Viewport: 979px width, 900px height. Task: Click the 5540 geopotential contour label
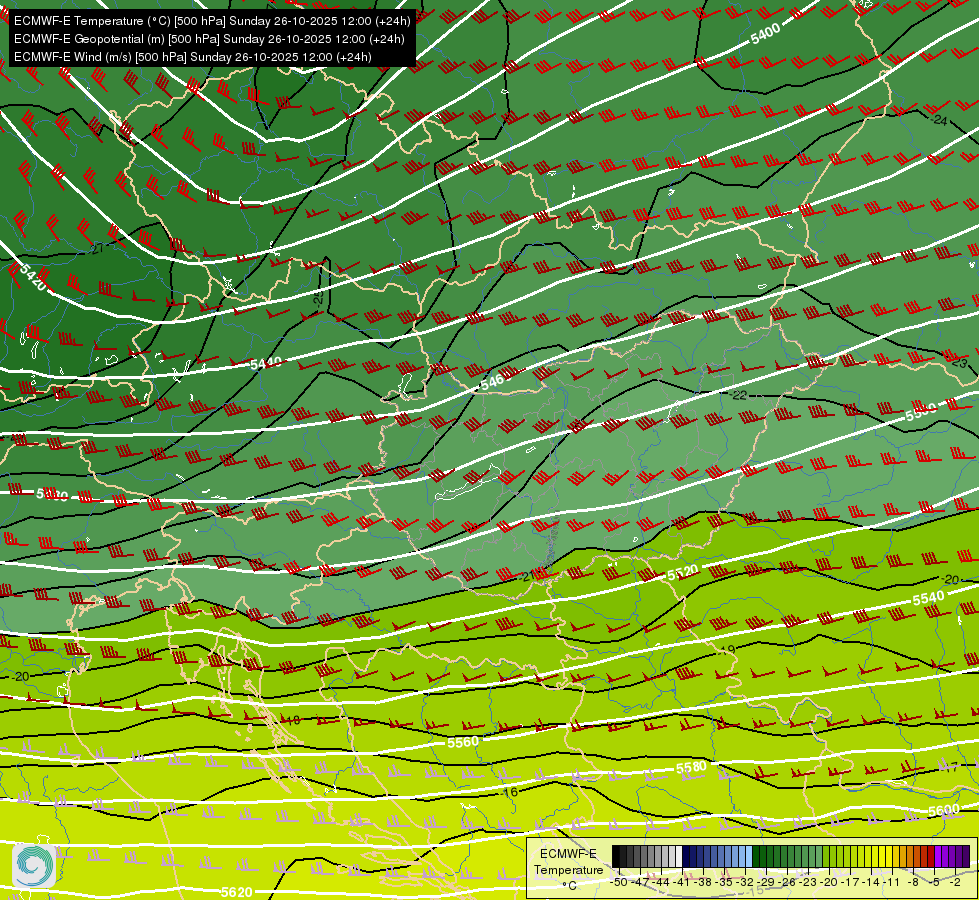click(x=928, y=598)
